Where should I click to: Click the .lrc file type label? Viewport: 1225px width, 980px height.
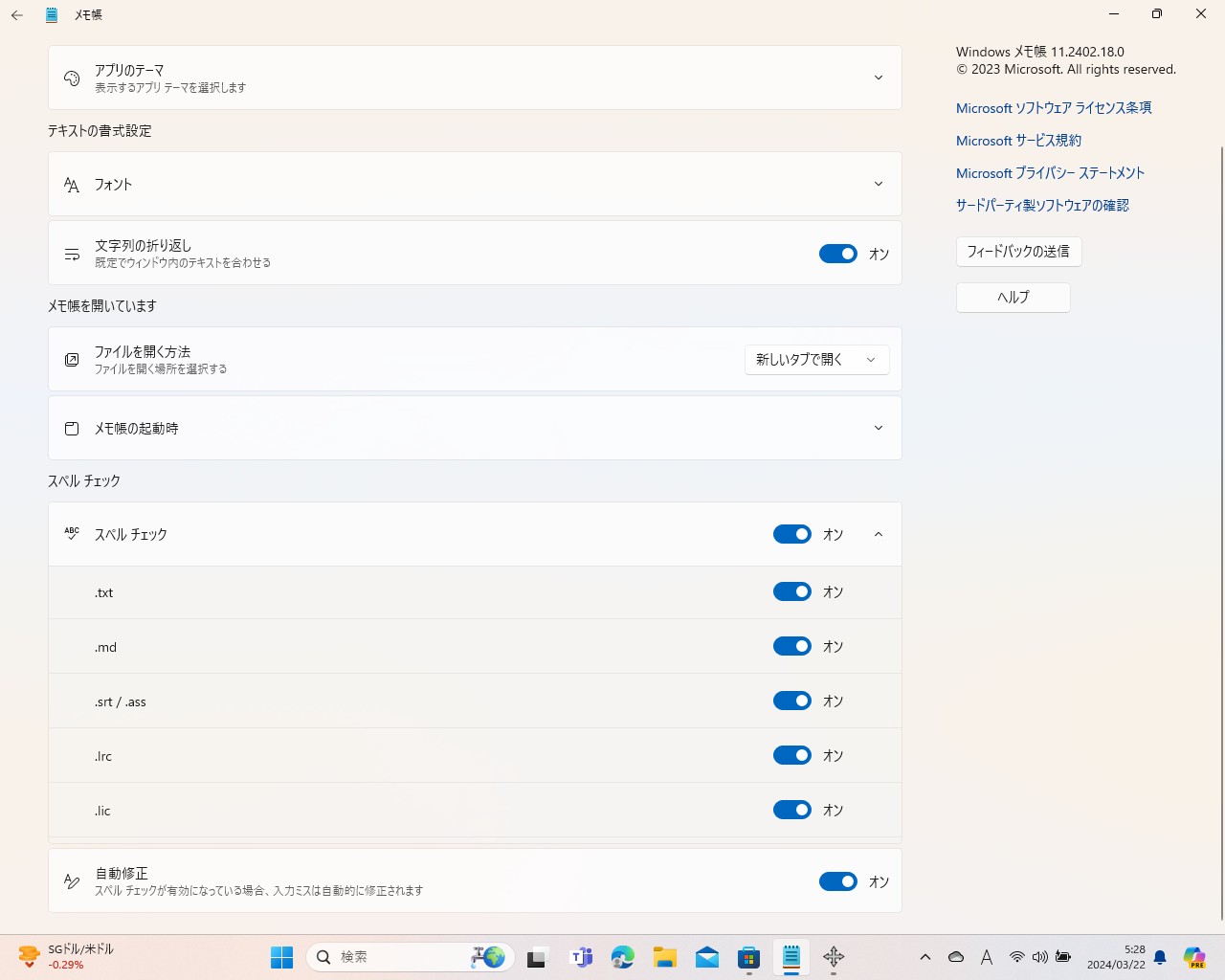tap(102, 757)
